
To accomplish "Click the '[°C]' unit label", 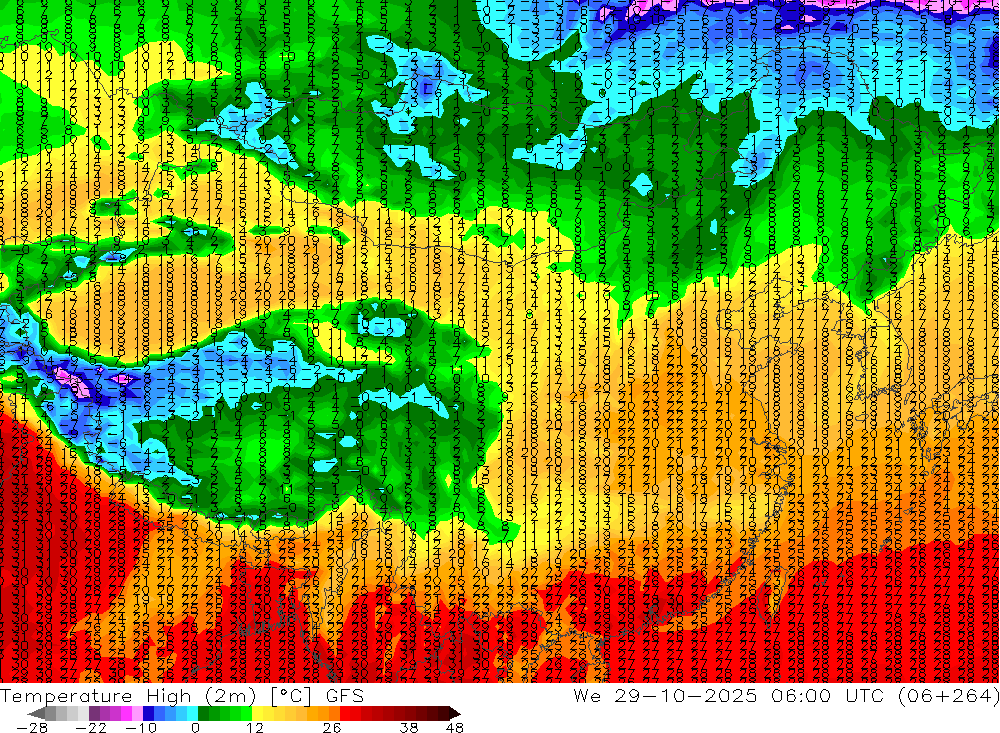I will point(291,696).
